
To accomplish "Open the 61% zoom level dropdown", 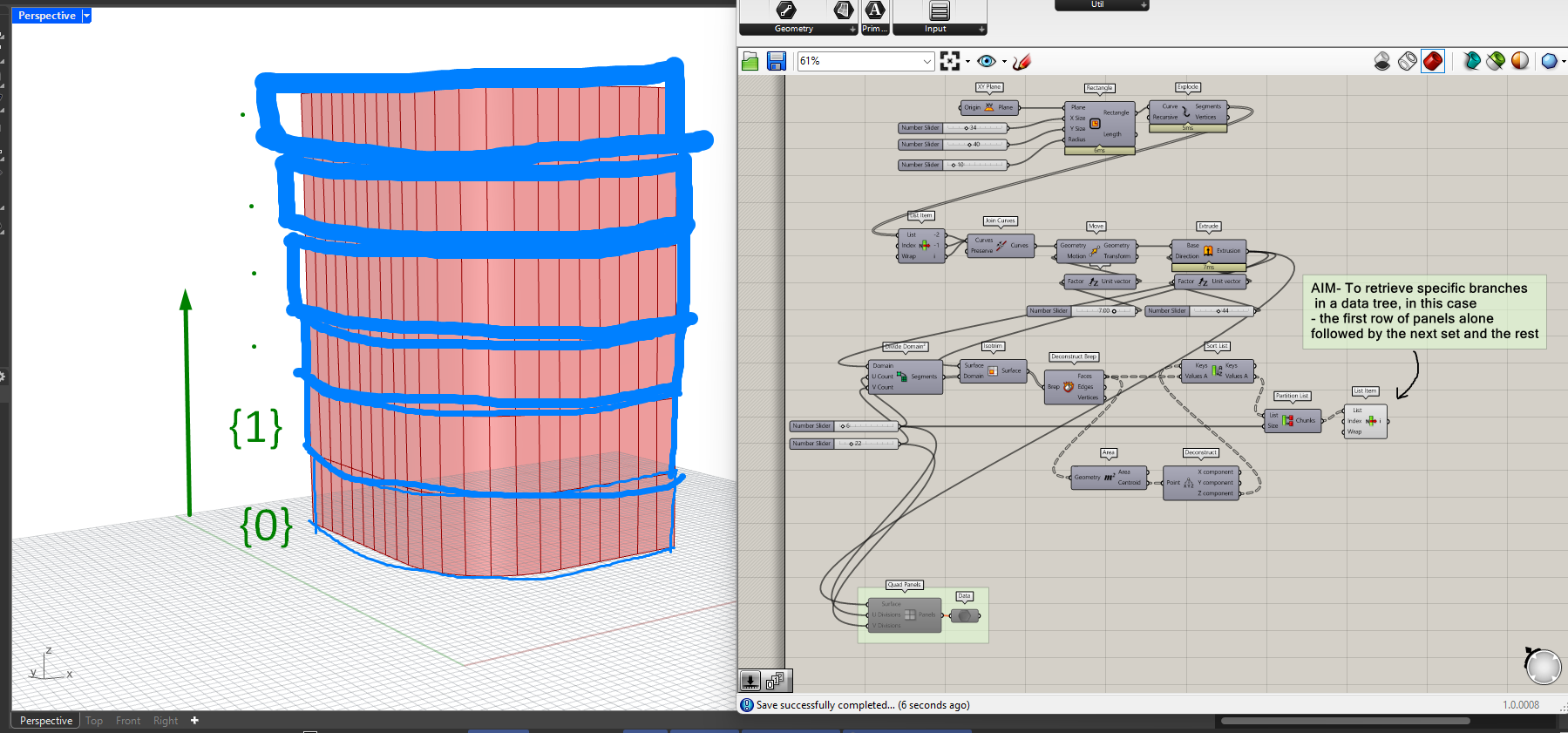I will [927, 61].
